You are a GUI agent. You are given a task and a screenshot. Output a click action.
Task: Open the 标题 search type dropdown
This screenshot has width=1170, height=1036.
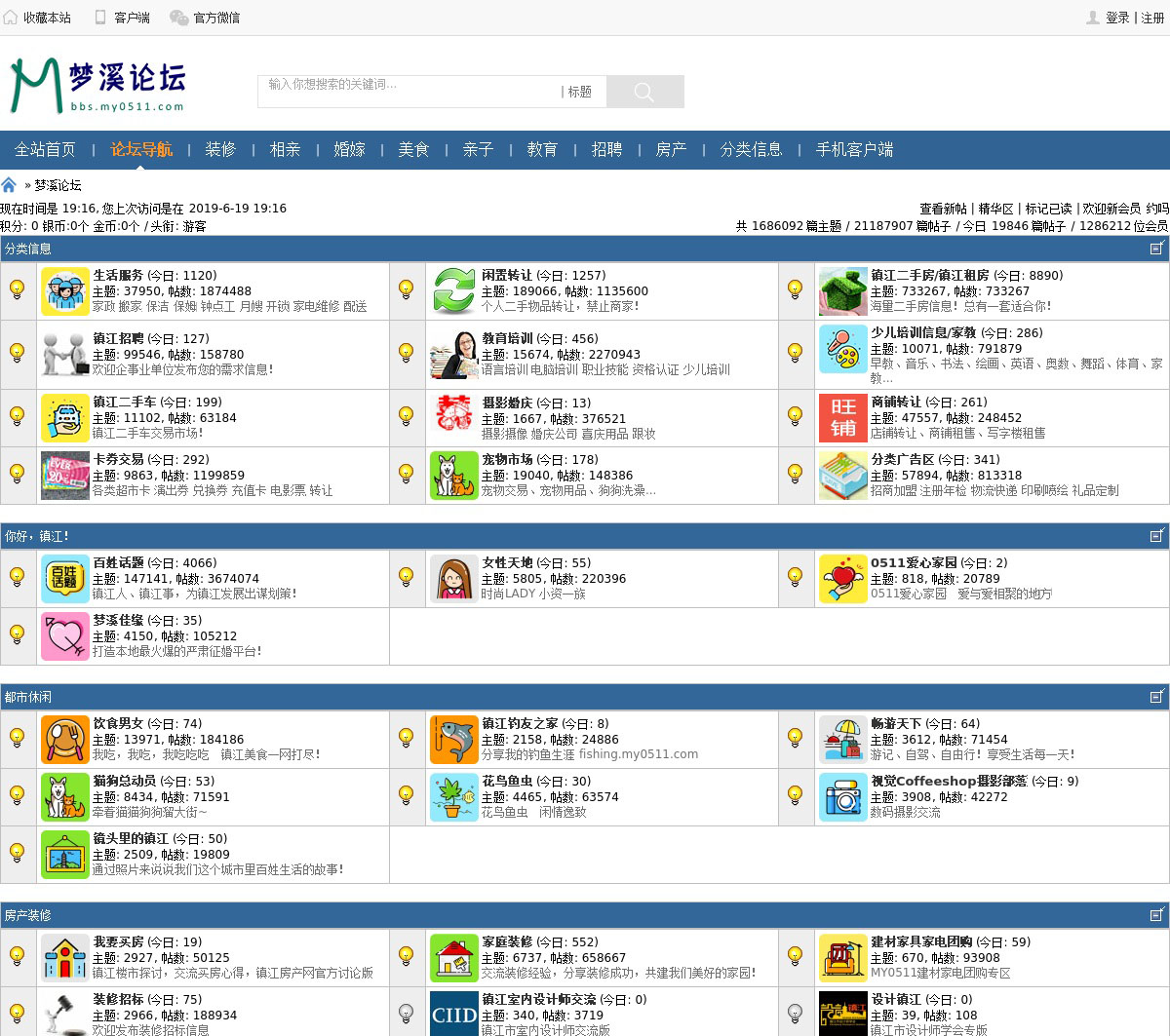point(579,92)
